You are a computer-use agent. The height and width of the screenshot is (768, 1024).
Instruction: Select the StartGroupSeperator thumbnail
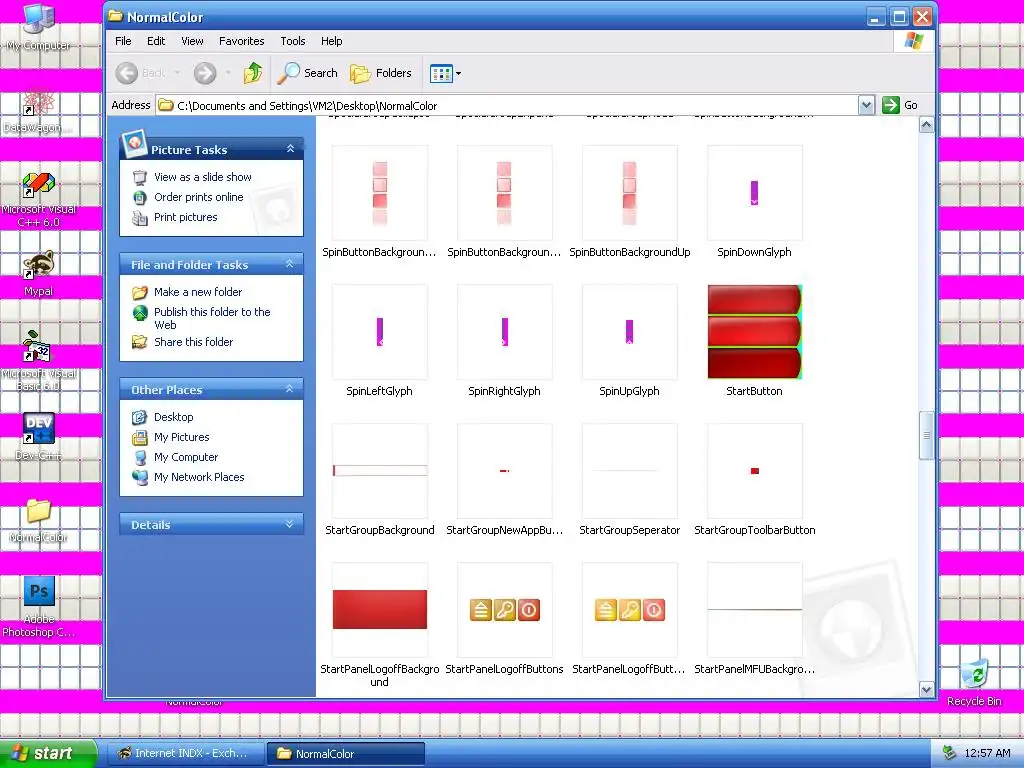630,472
